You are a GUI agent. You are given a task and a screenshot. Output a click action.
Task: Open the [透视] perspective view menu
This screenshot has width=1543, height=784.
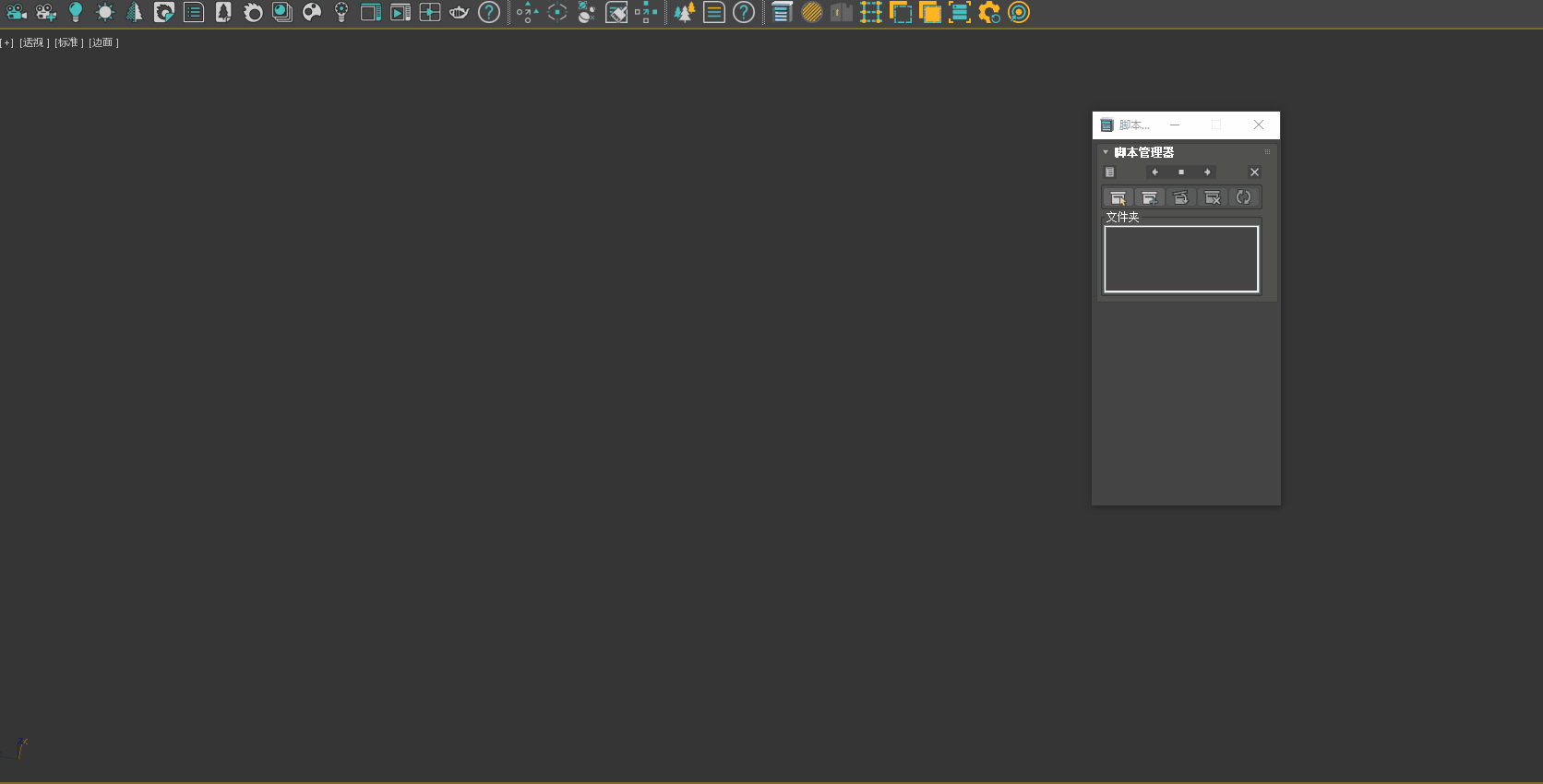point(34,42)
